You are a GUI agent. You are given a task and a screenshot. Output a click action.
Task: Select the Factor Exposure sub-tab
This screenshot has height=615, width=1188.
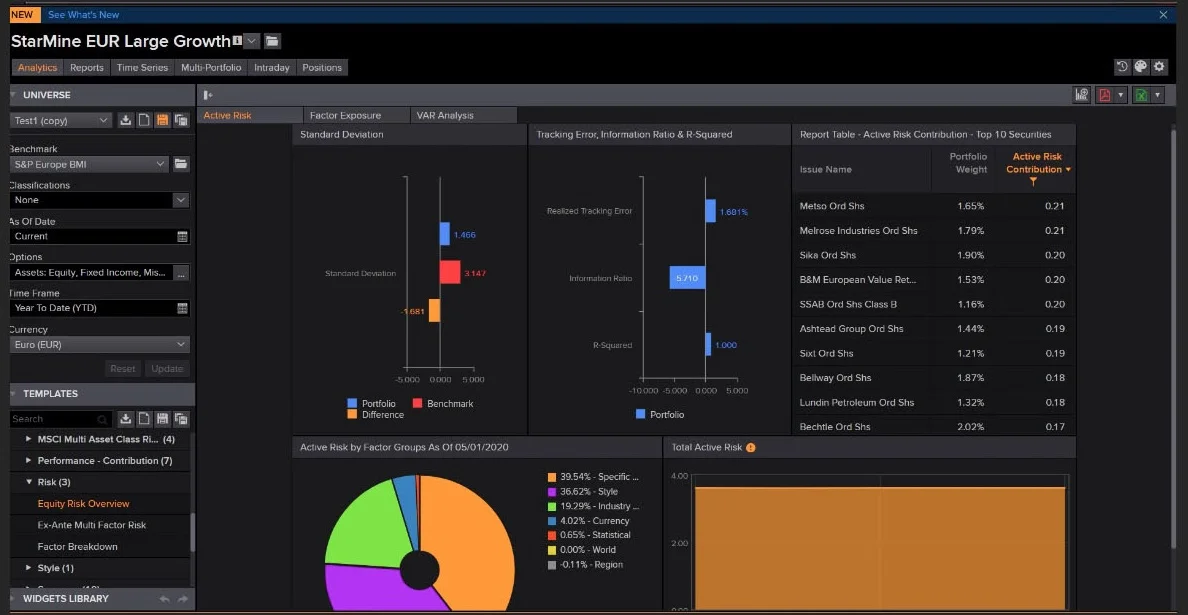(x=356, y=115)
